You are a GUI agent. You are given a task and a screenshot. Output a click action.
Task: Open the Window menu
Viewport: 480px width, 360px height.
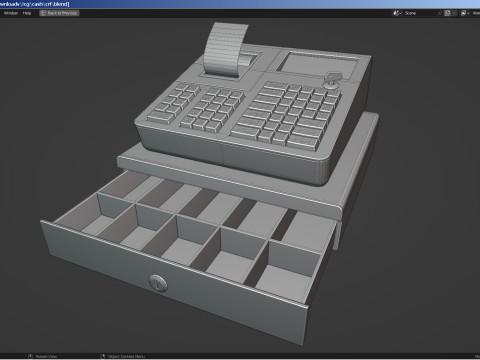pyautogui.click(x=11, y=13)
